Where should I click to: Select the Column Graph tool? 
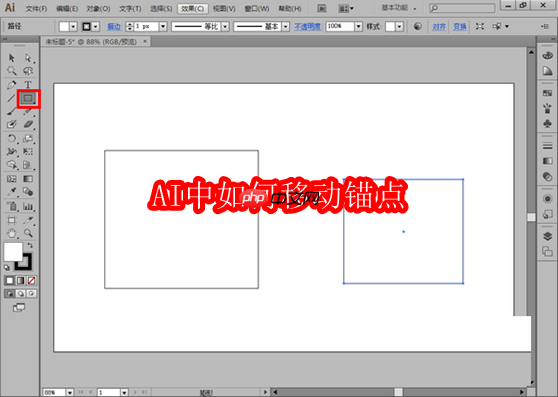click(x=28, y=206)
